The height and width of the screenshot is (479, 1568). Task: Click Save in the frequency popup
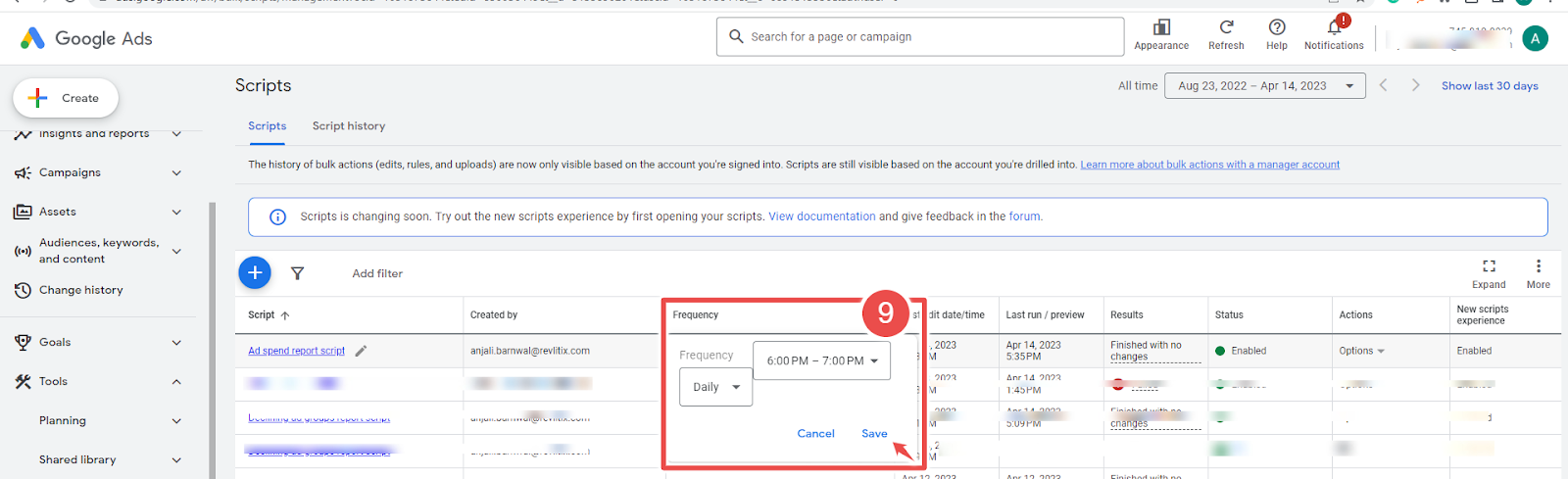[x=874, y=433]
